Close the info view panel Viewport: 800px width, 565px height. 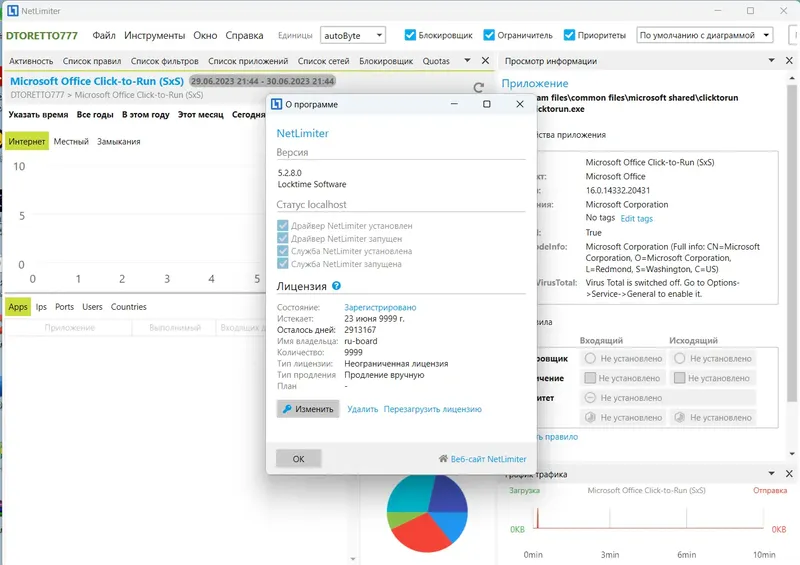[789, 60]
